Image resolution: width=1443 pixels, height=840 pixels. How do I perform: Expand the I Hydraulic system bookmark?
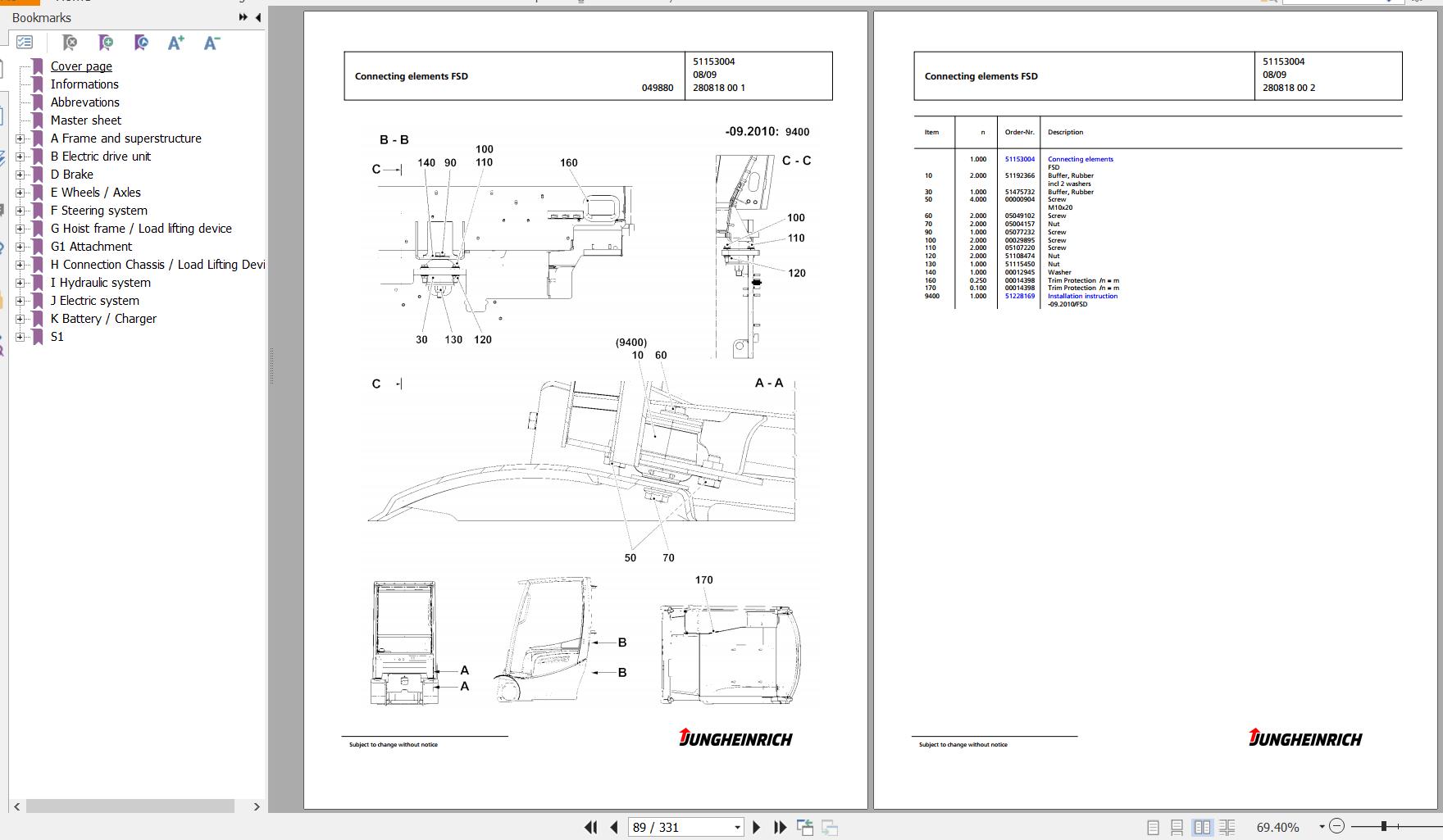20,283
